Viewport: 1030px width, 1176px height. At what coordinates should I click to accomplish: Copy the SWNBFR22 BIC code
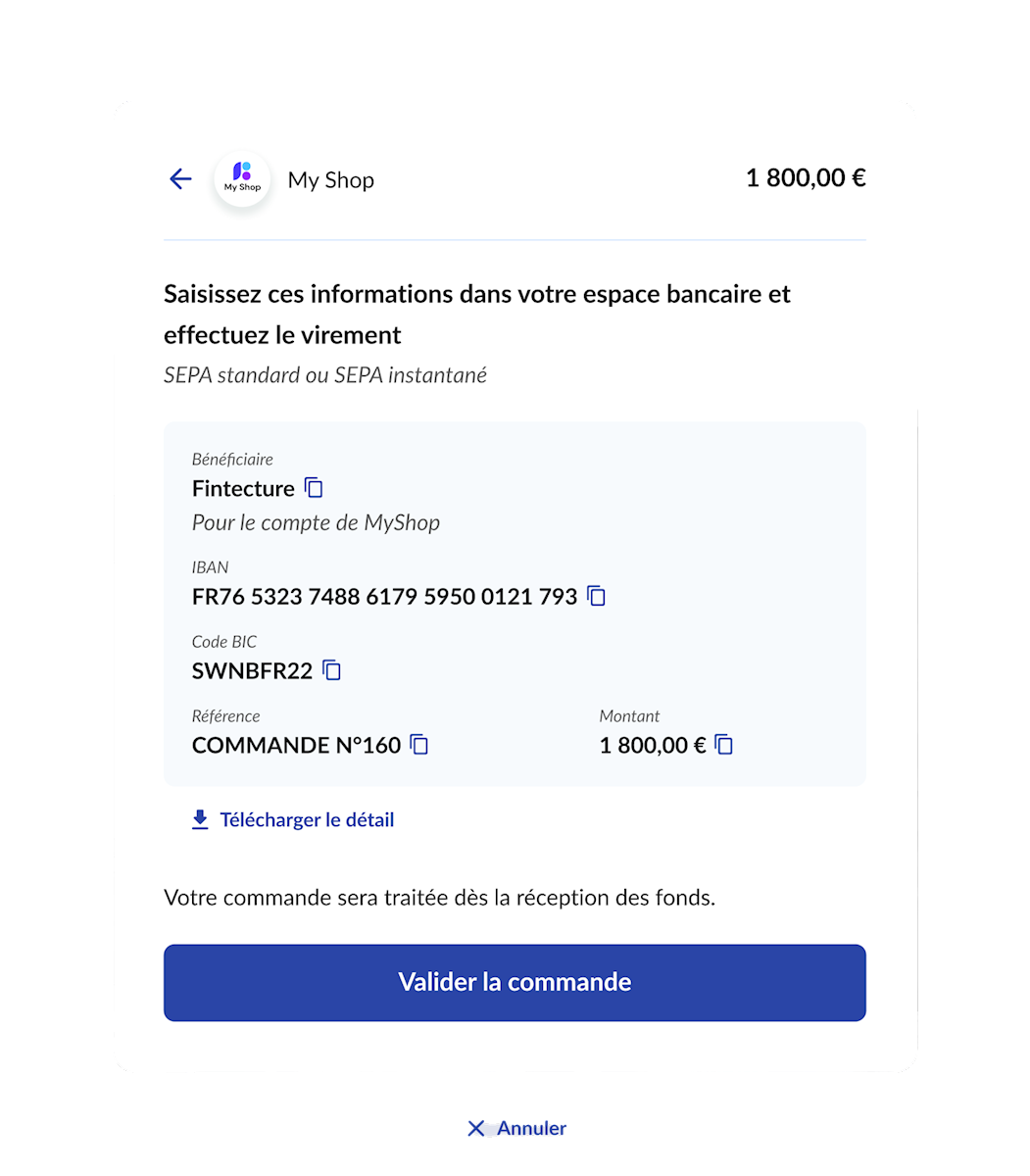(332, 670)
